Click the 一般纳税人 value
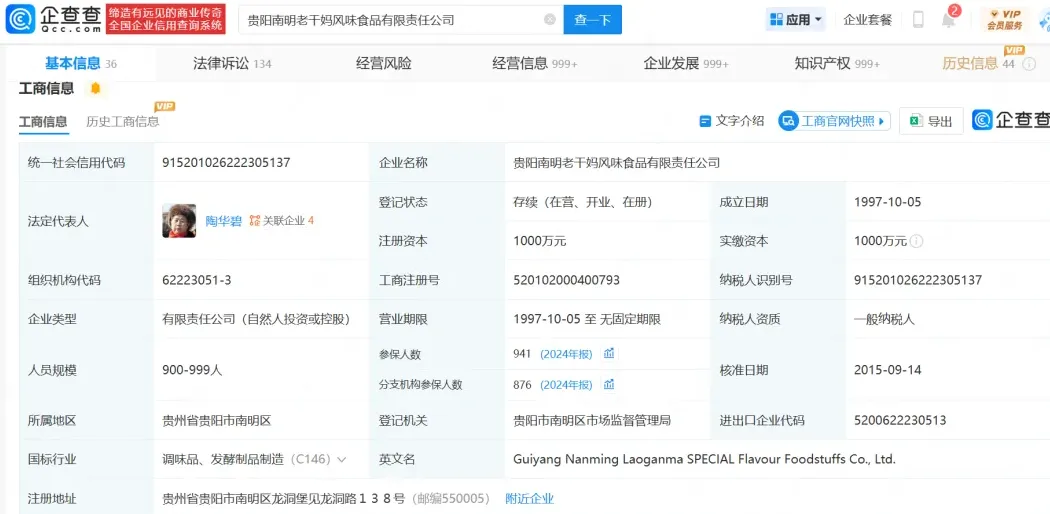 [884, 319]
